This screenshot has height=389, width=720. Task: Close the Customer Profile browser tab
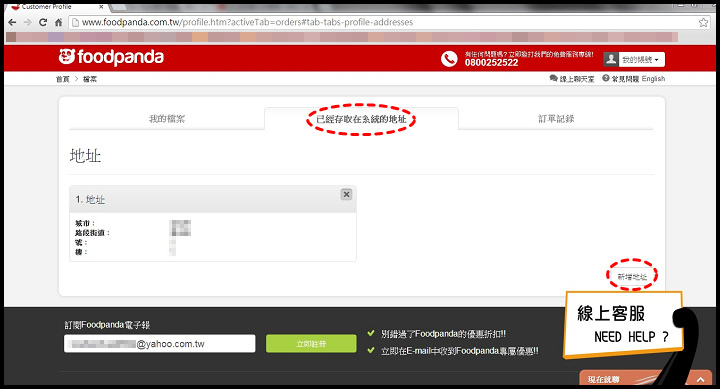pos(101,7)
